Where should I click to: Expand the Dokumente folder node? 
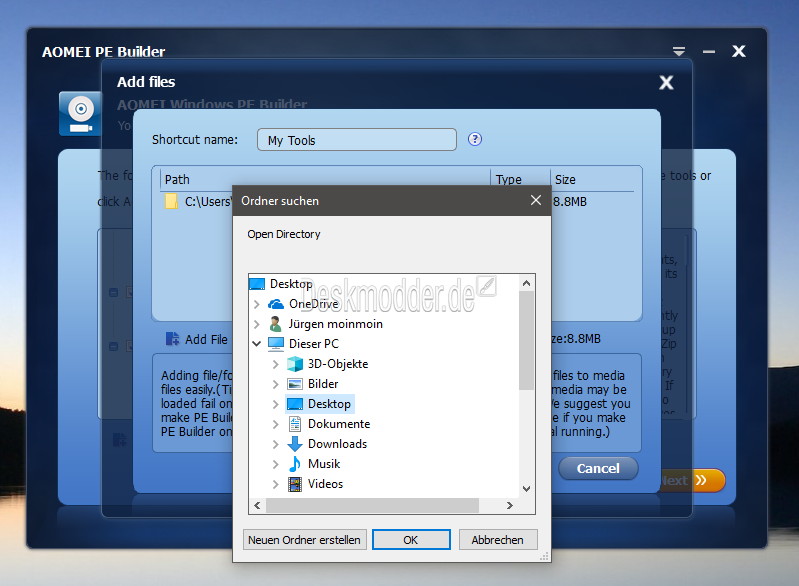(276, 424)
